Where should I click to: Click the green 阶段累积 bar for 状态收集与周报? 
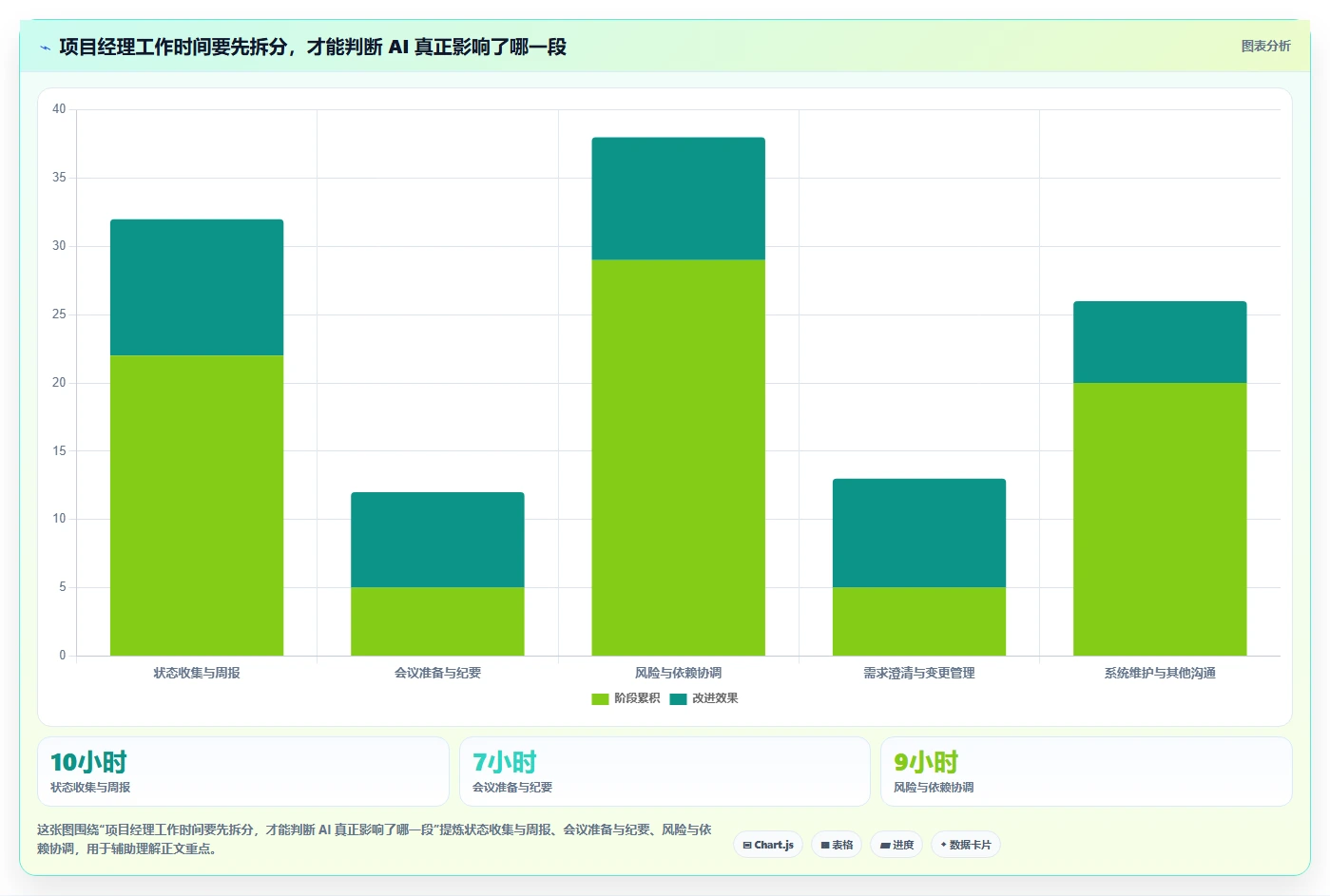pyautogui.click(x=197, y=505)
